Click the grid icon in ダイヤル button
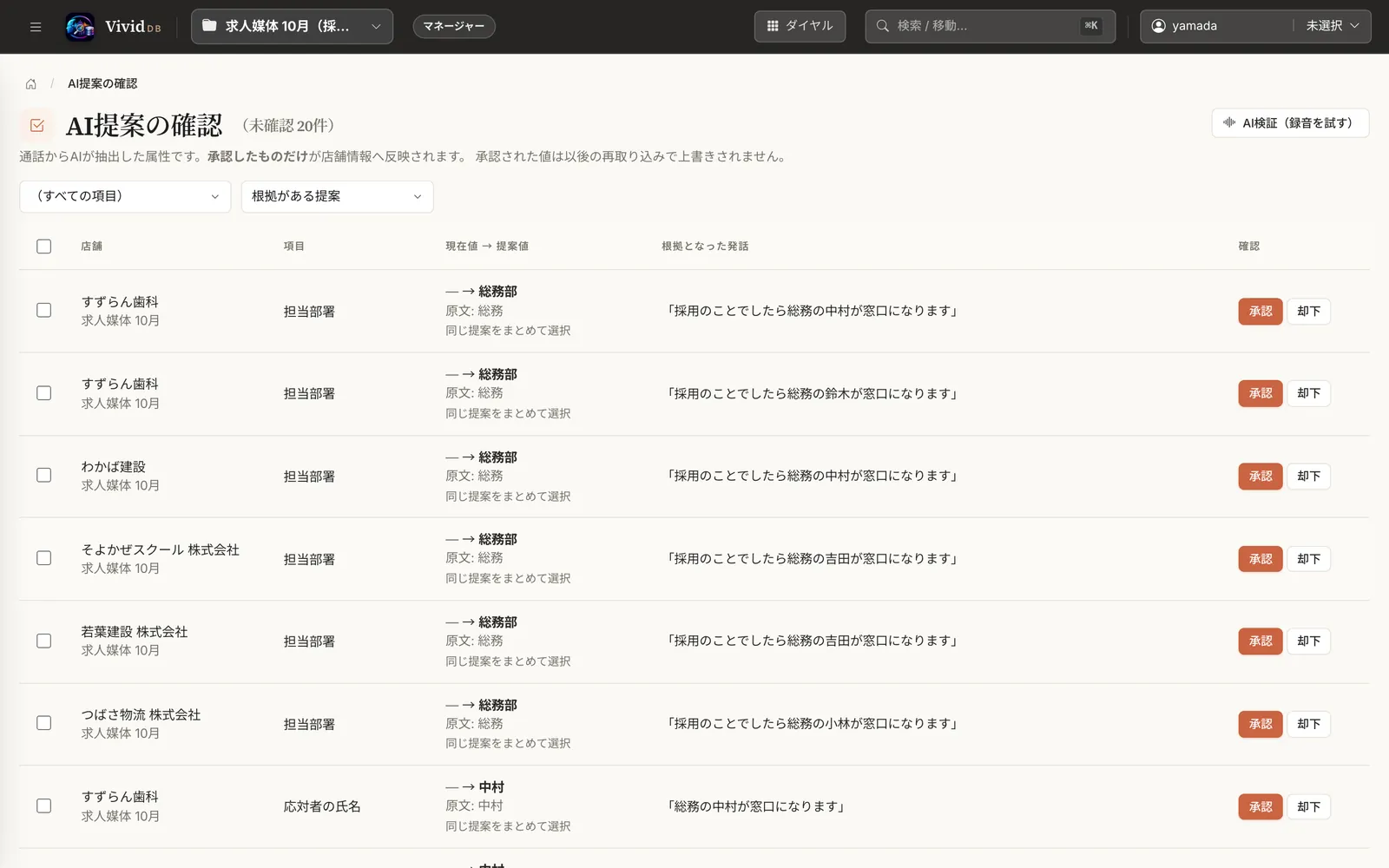This screenshot has height=868, width=1389. click(x=773, y=26)
